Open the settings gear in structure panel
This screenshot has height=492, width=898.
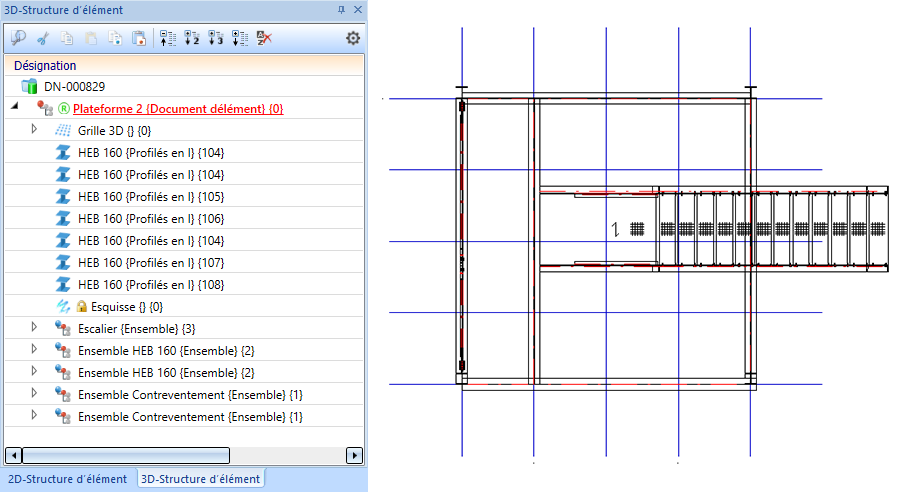click(x=352, y=38)
